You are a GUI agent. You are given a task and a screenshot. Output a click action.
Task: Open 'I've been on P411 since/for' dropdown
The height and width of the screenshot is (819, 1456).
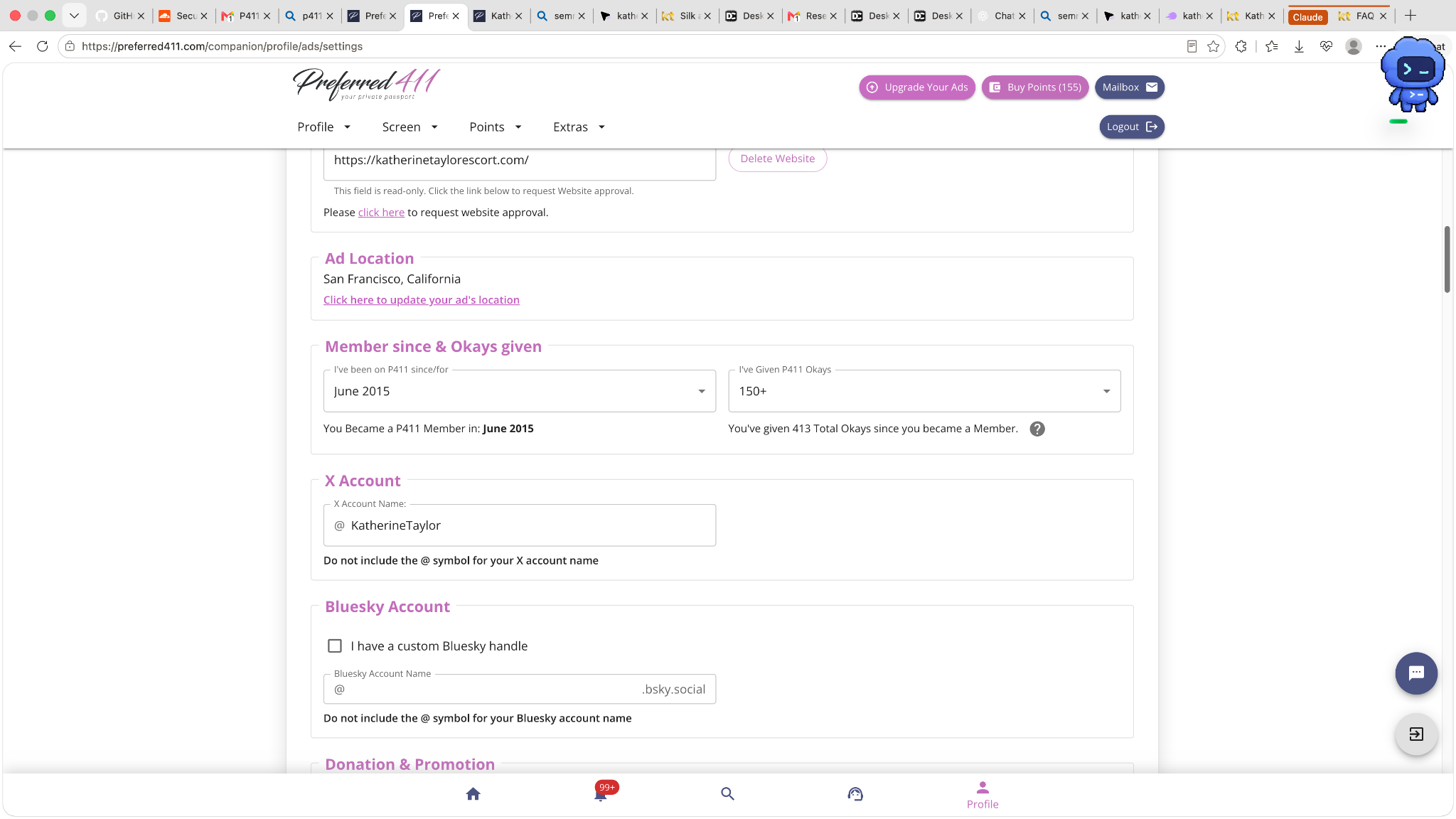[520, 391]
